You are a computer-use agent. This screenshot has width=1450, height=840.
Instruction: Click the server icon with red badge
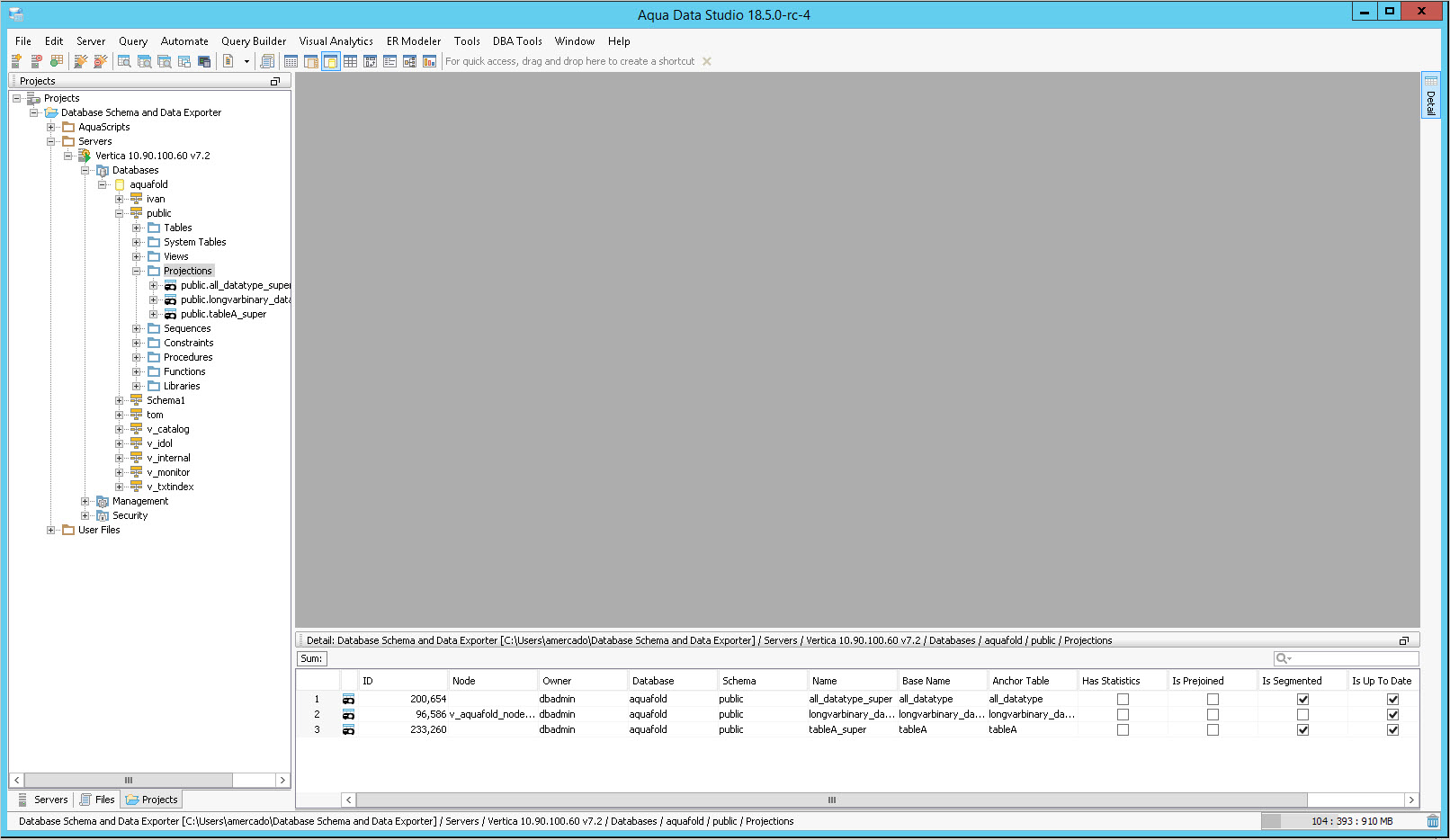(x=36, y=61)
